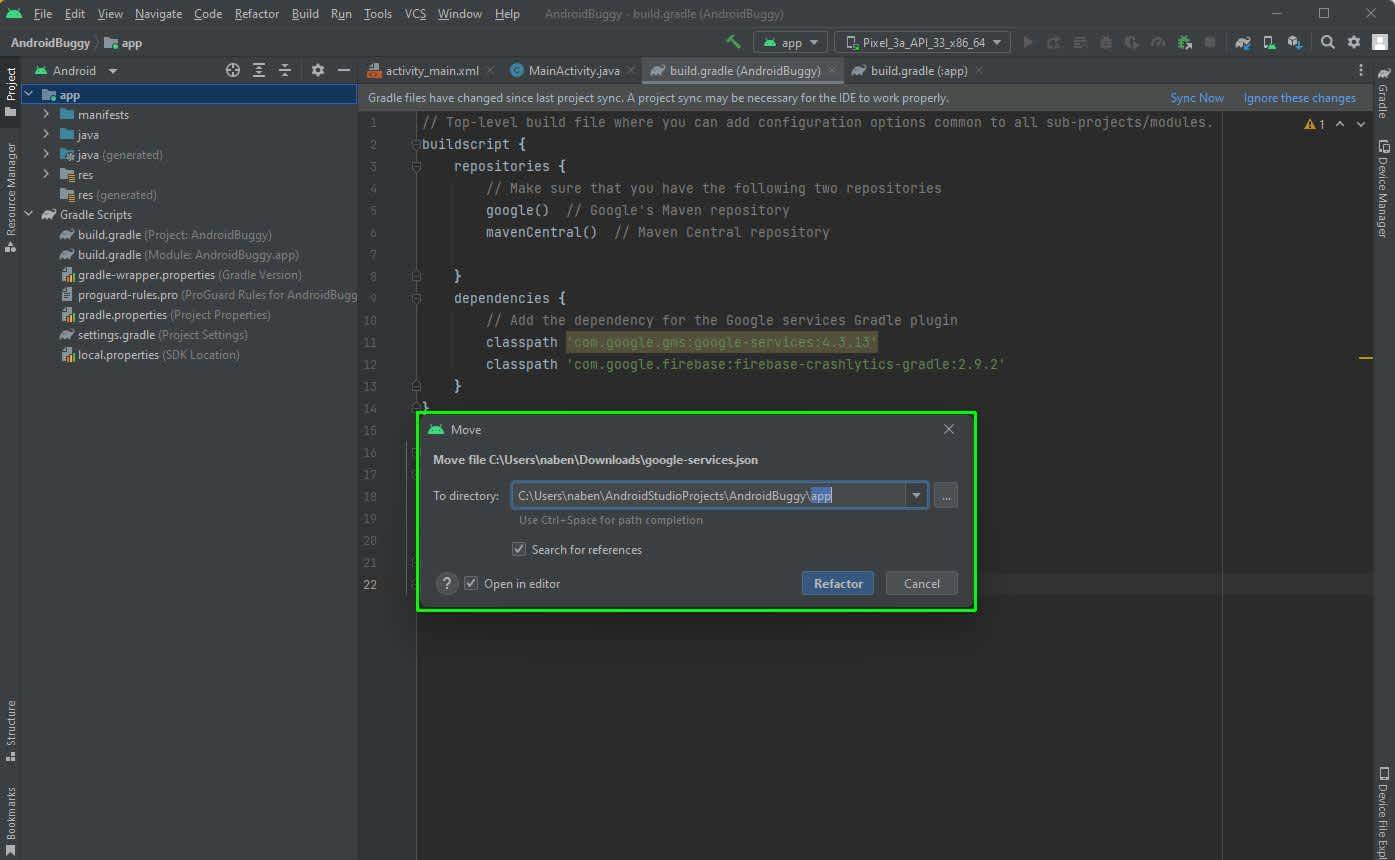
Task: Click Collapse All in Project panel
Action: [x=285, y=70]
